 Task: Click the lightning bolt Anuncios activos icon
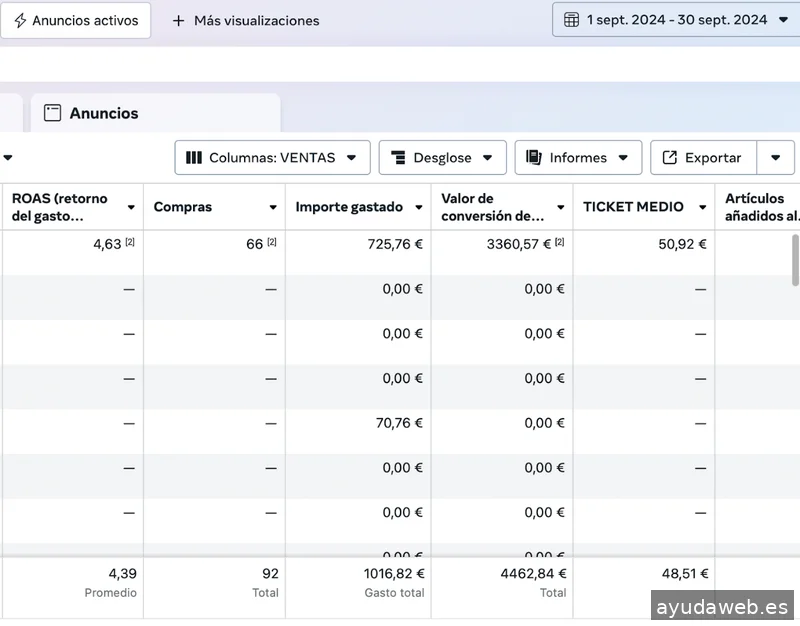[x=20, y=20]
